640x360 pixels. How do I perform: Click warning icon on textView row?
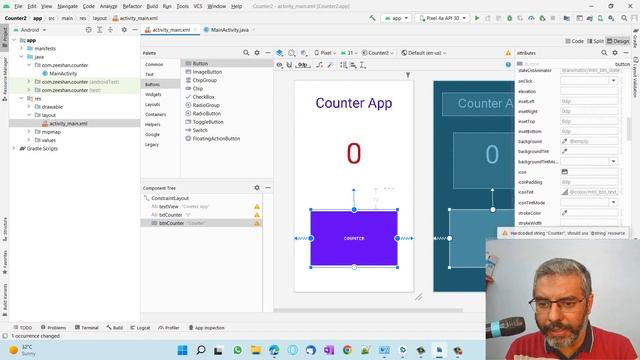pyautogui.click(x=257, y=207)
